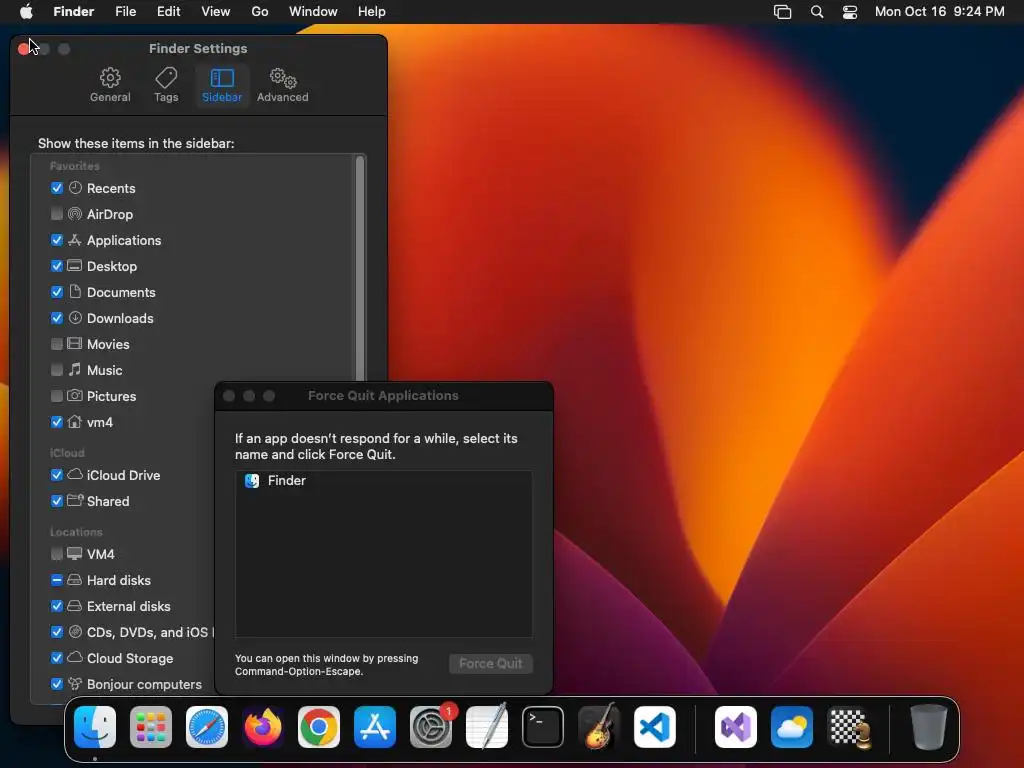The height and width of the screenshot is (768, 1024).
Task: Open the Weather app in Dock
Action: pyautogui.click(x=792, y=727)
